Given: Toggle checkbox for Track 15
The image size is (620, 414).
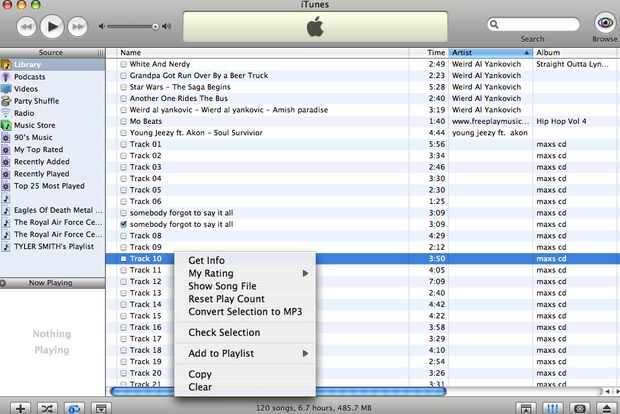Looking at the screenshot, I should [x=123, y=316].
